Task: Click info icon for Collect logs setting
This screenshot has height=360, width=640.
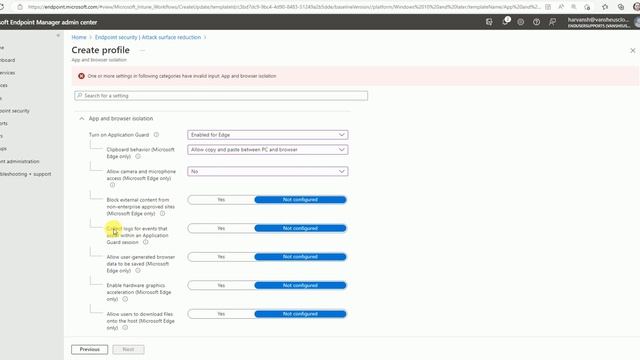Action: [145, 242]
